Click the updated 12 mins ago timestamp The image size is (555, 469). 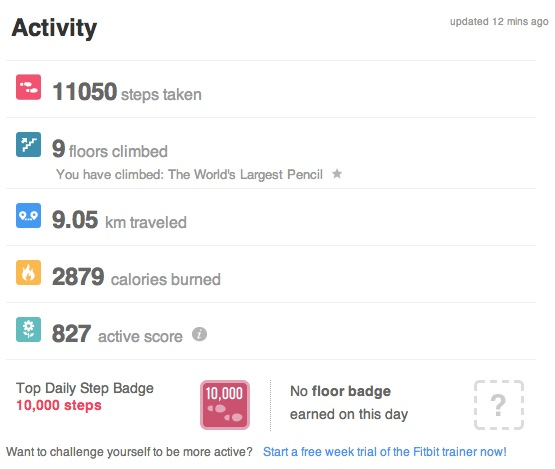click(x=499, y=22)
